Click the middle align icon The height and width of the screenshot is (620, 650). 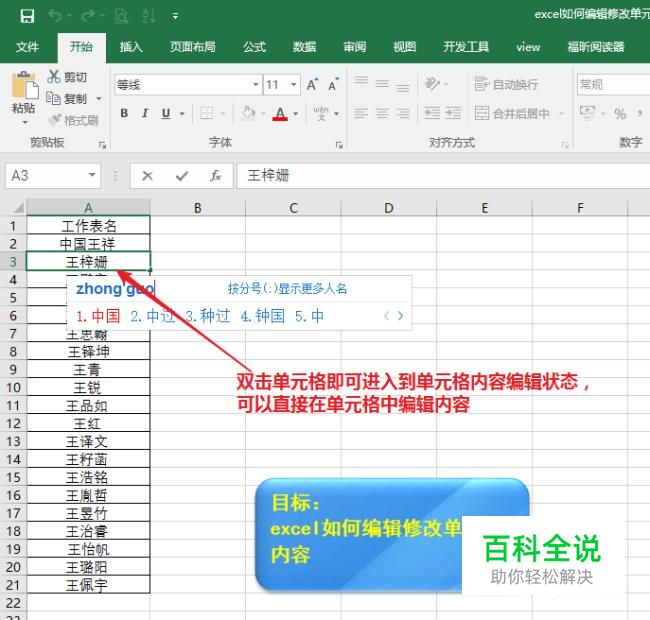coord(382,84)
